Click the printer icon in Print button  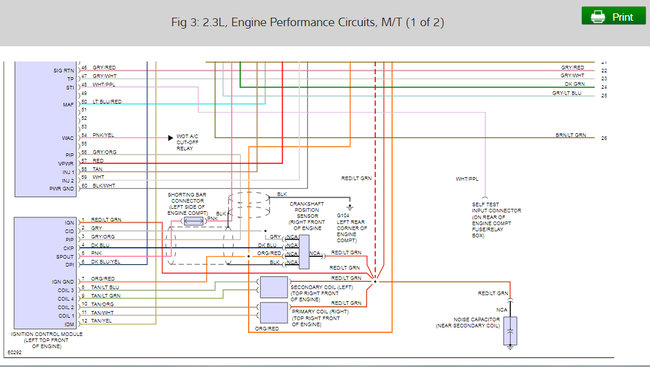pos(597,16)
